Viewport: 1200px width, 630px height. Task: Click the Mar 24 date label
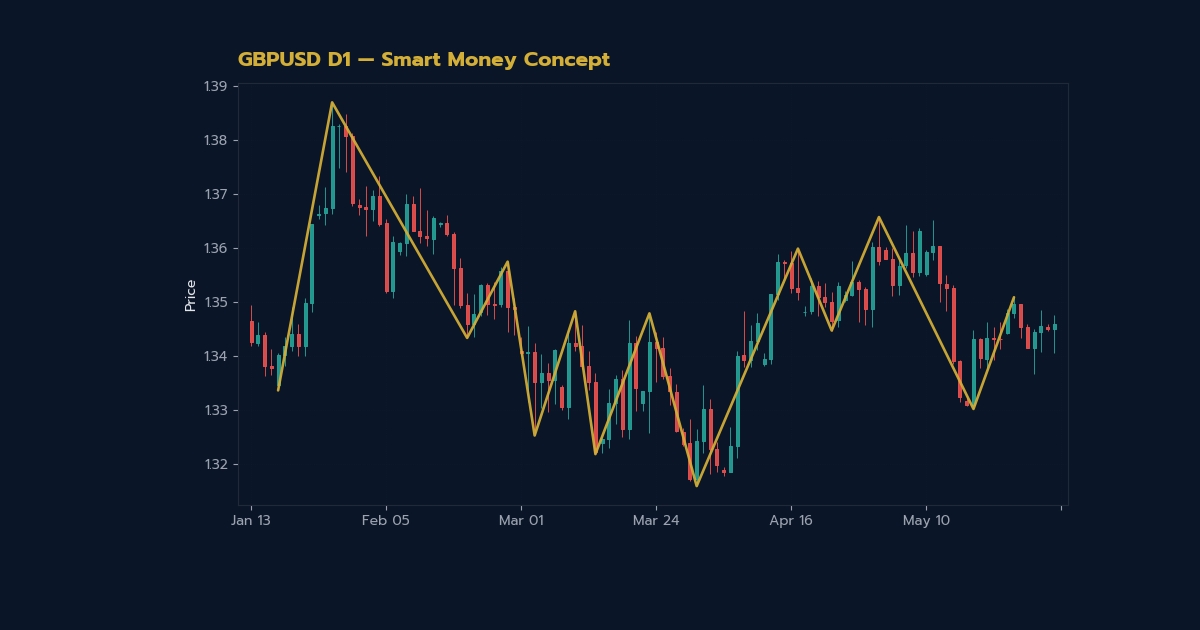click(x=656, y=521)
